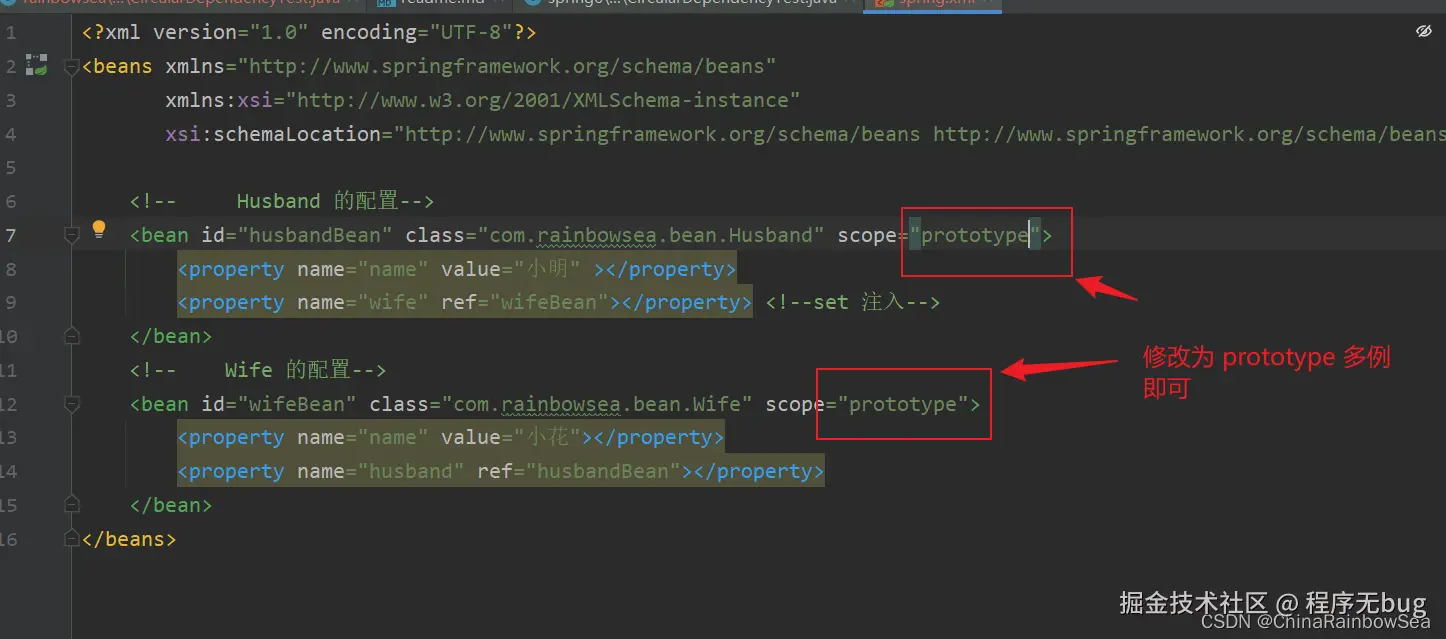Collapse the wifeBean bean fold marker on line 12
The height and width of the screenshot is (639, 1446).
[71, 404]
